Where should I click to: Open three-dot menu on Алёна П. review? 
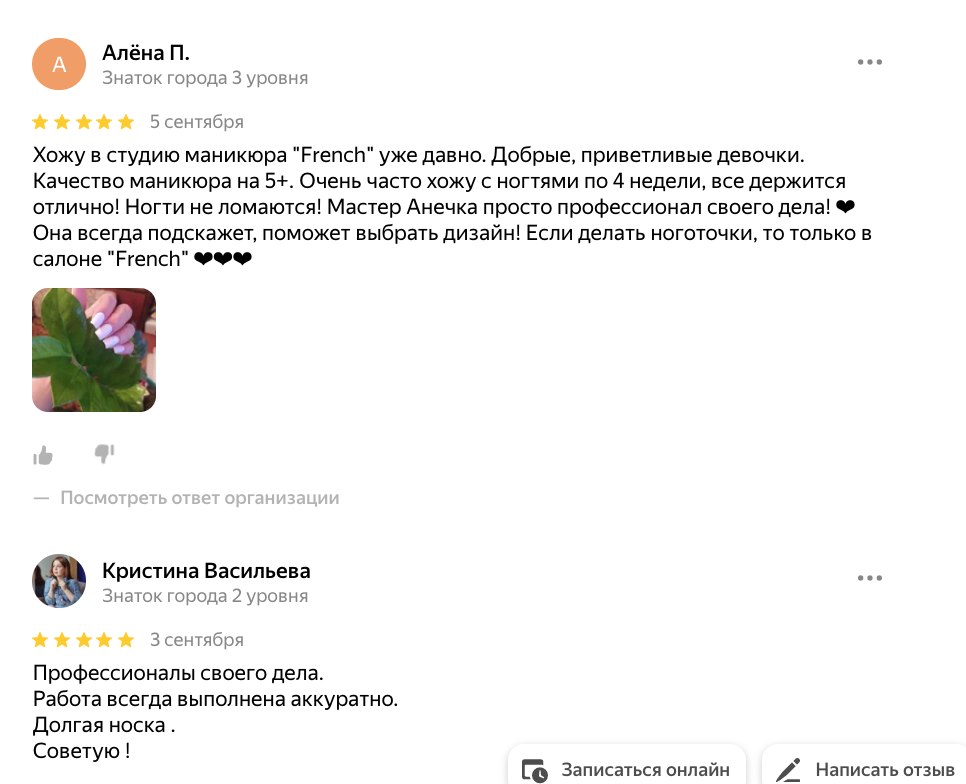point(869,62)
